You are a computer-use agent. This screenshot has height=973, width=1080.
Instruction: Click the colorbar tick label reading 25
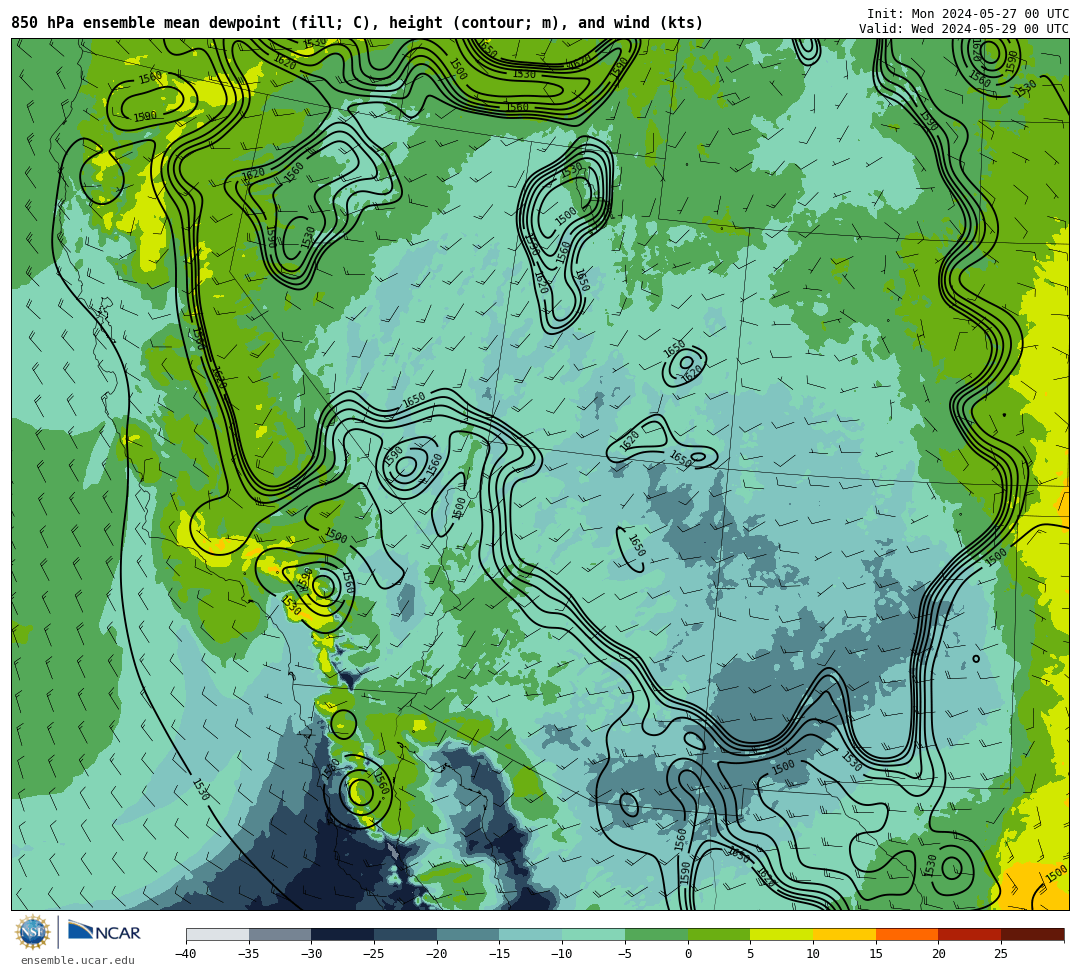[1001, 954]
